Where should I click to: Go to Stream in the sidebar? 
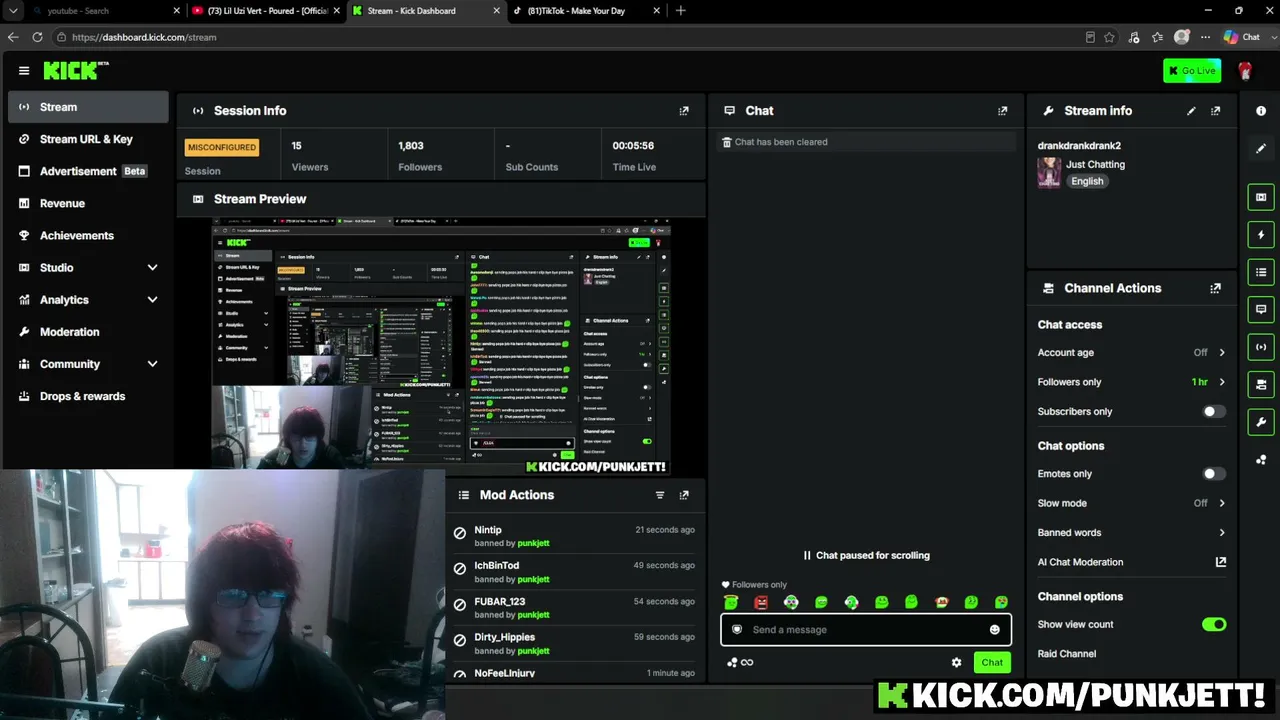point(88,107)
